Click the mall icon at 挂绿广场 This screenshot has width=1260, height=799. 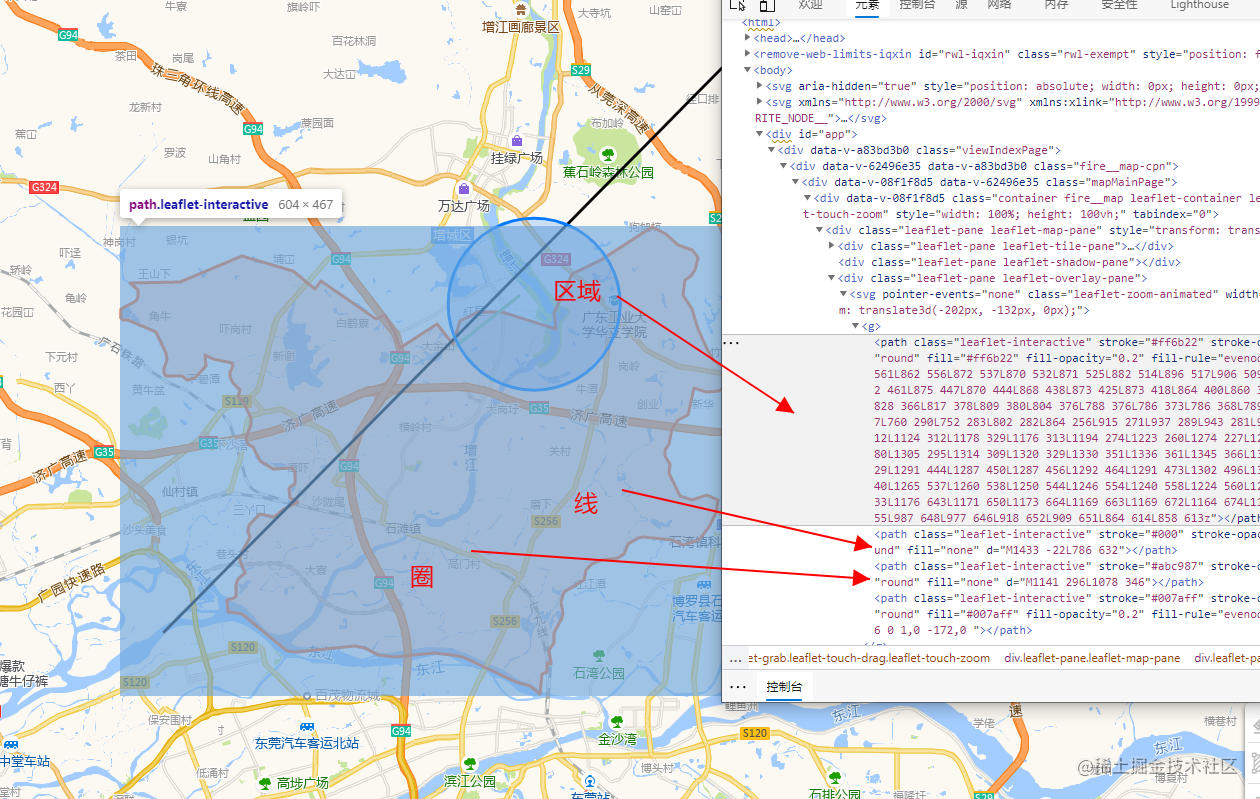(517, 141)
